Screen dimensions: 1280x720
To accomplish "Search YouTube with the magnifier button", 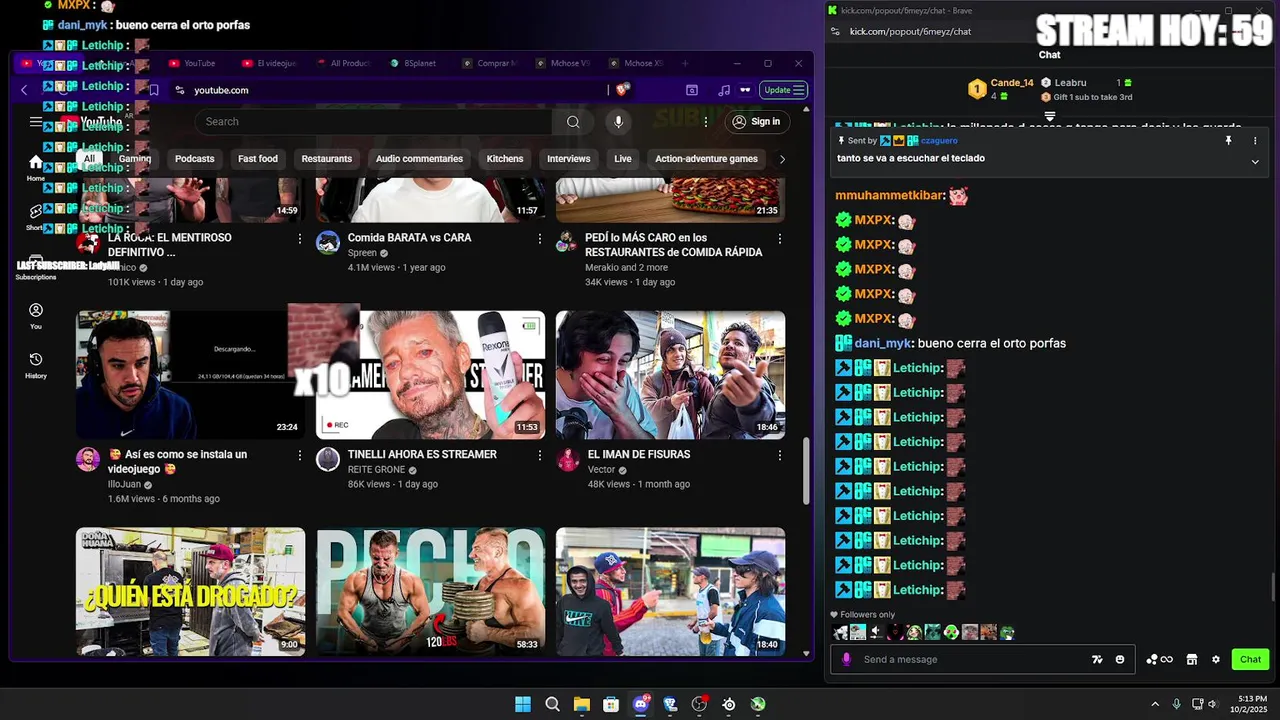I will [573, 122].
